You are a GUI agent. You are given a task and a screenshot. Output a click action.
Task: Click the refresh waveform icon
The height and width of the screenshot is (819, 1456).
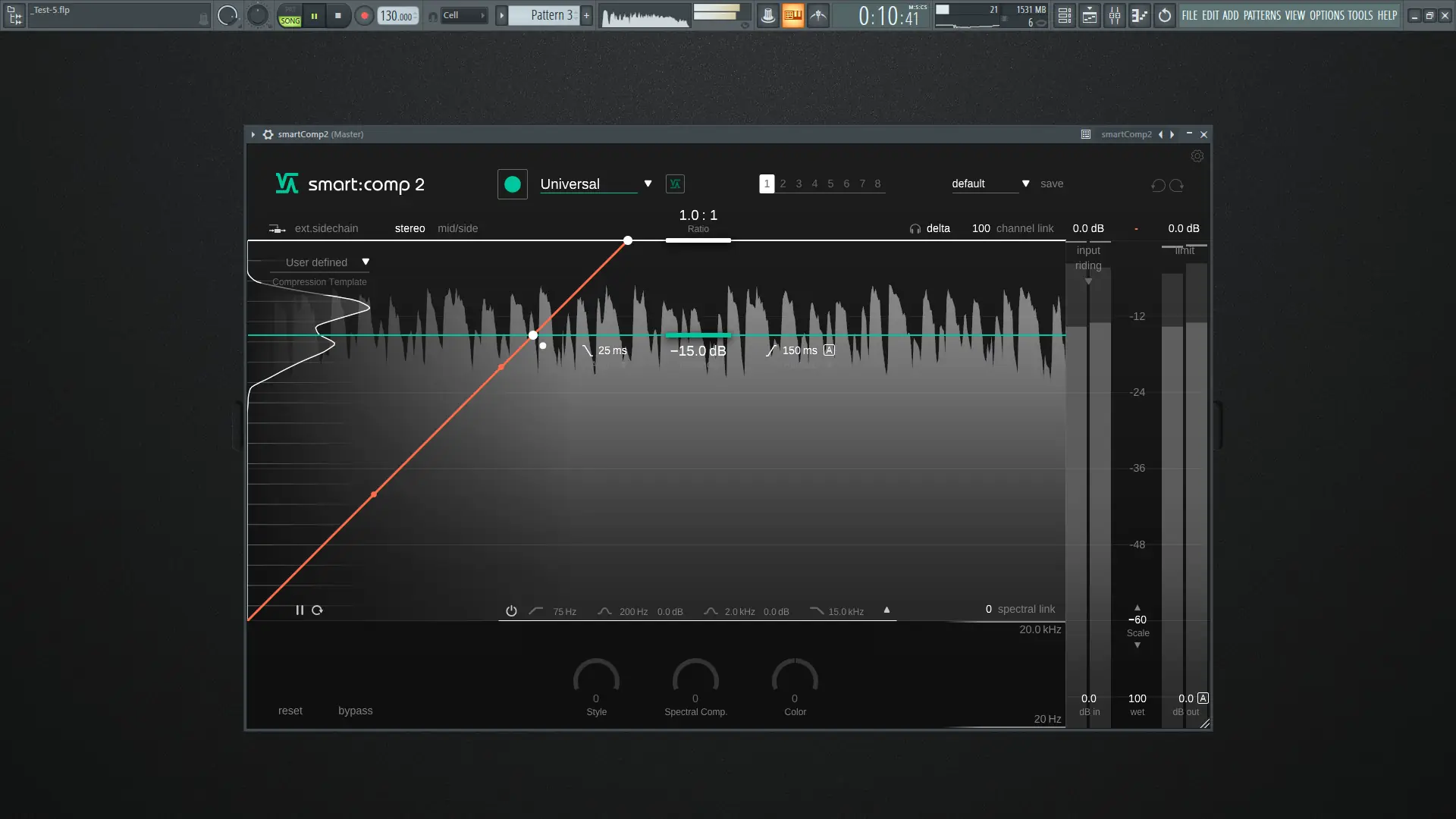point(317,610)
